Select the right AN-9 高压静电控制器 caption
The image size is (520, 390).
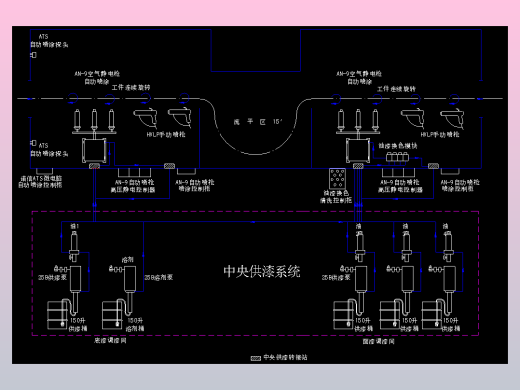tap(400, 186)
